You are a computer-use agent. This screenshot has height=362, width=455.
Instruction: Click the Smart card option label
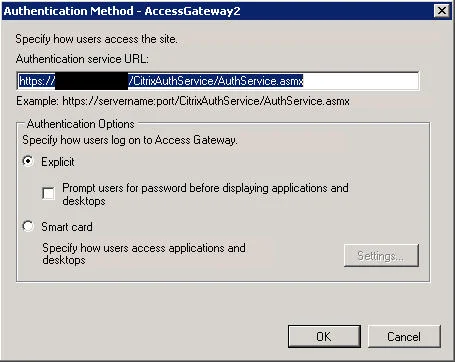tap(67, 227)
